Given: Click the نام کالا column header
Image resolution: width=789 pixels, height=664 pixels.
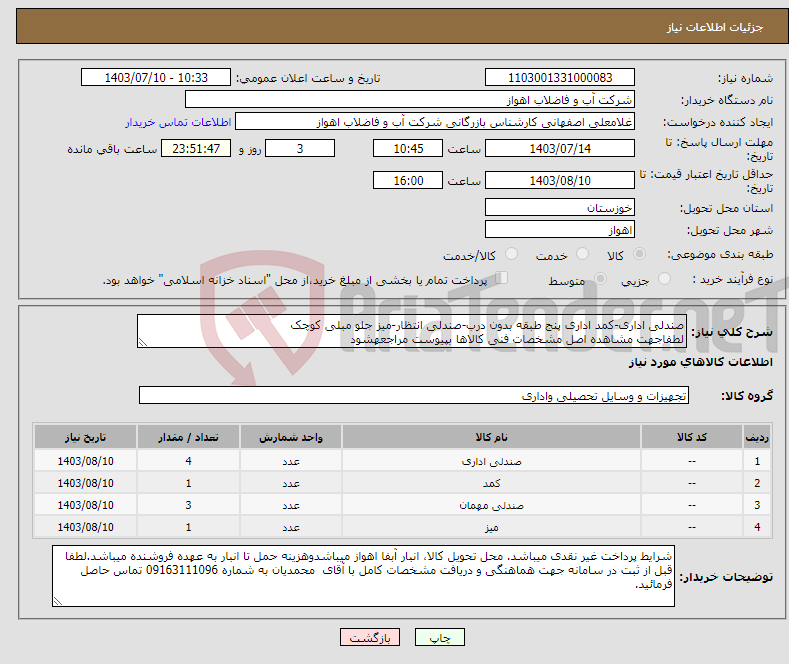Looking at the screenshot, I should [x=491, y=437].
